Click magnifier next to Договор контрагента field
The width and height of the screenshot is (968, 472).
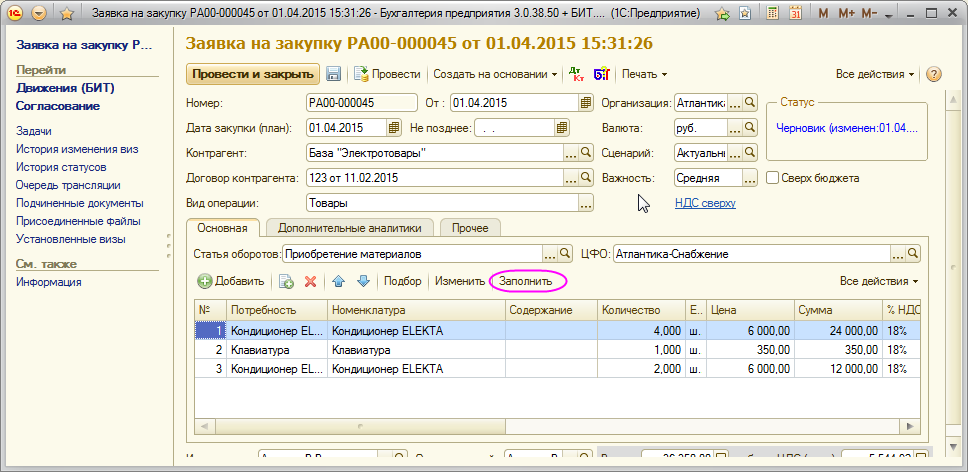pyautogui.click(x=586, y=178)
